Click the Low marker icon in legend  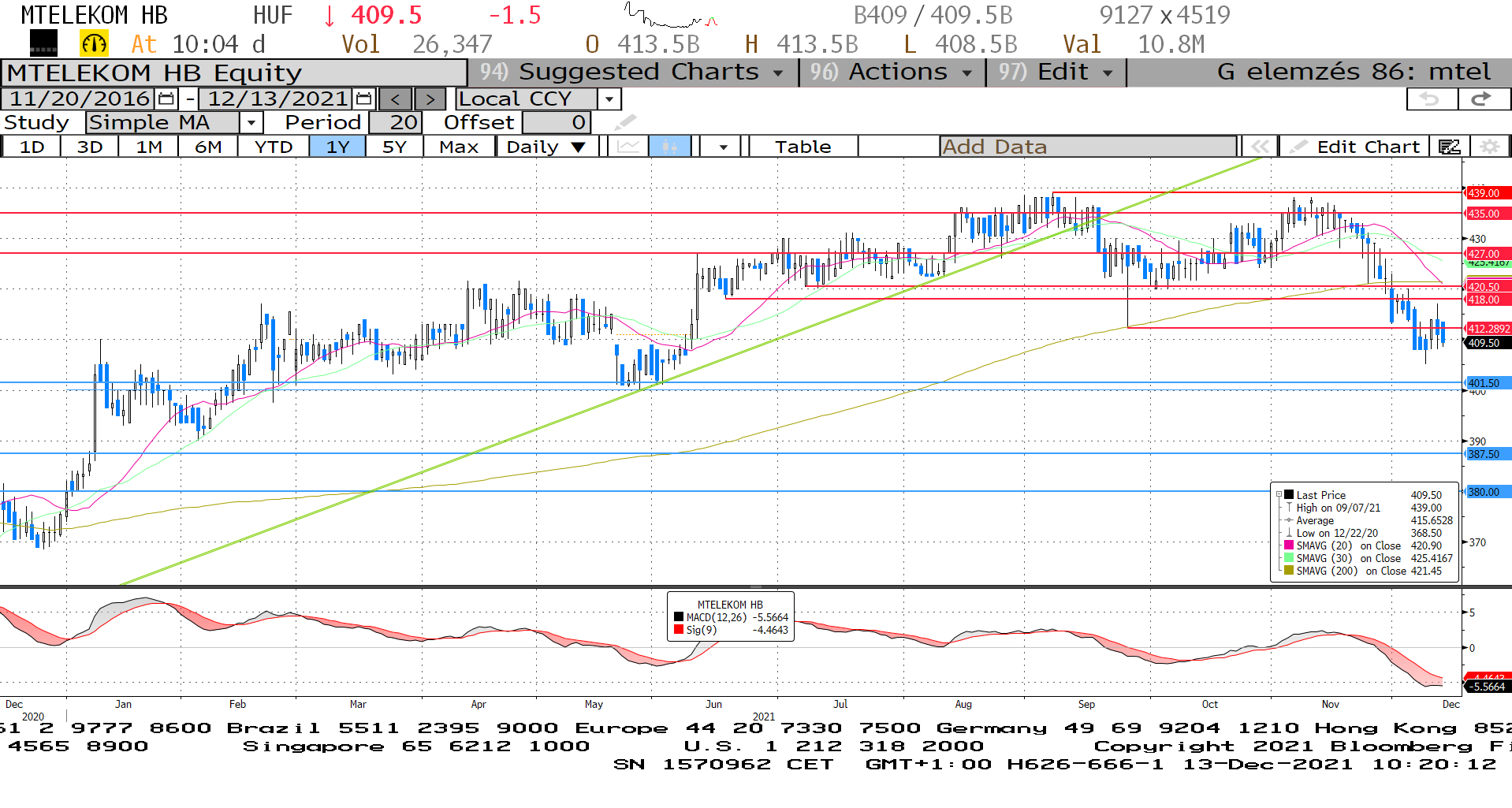(x=1289, y=533)
